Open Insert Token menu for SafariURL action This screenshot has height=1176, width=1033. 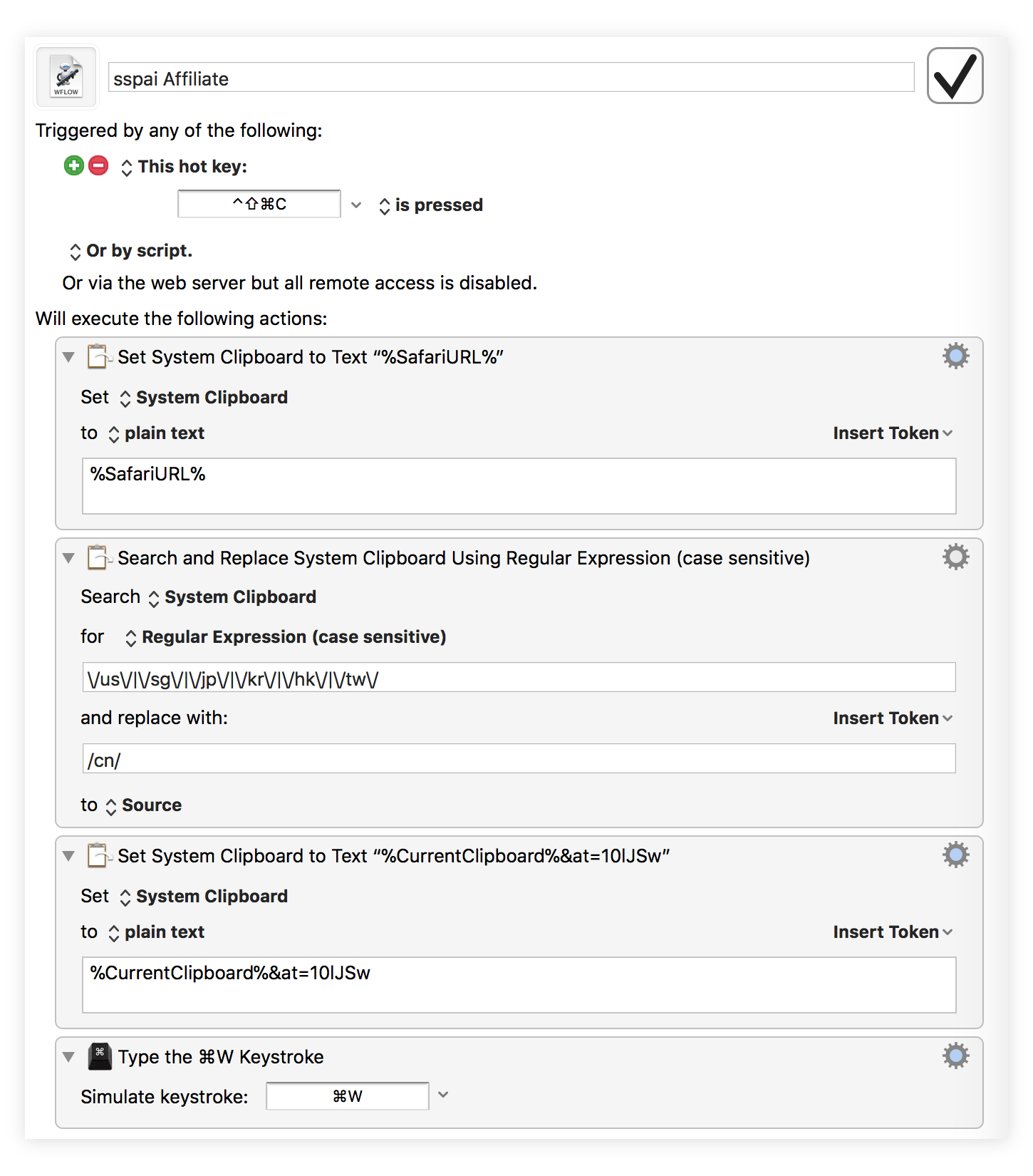892,433
